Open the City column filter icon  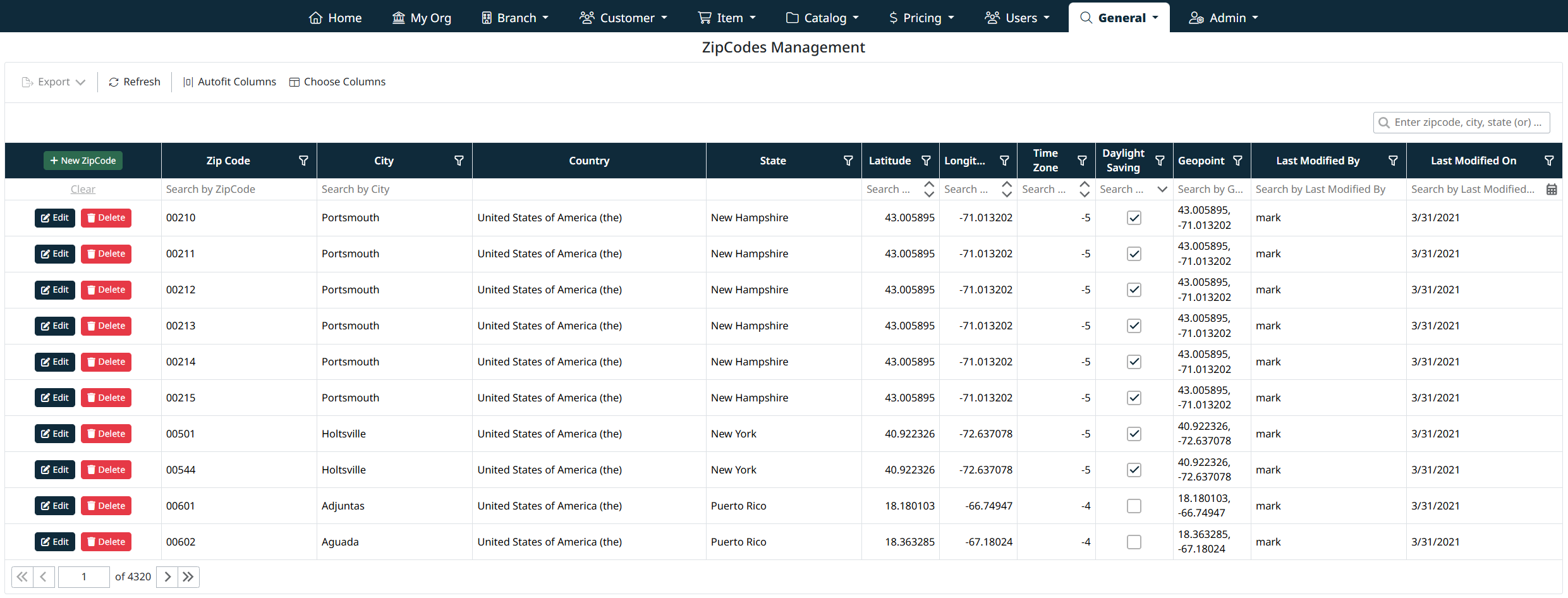pyautogui.click(x=459, y=161)
